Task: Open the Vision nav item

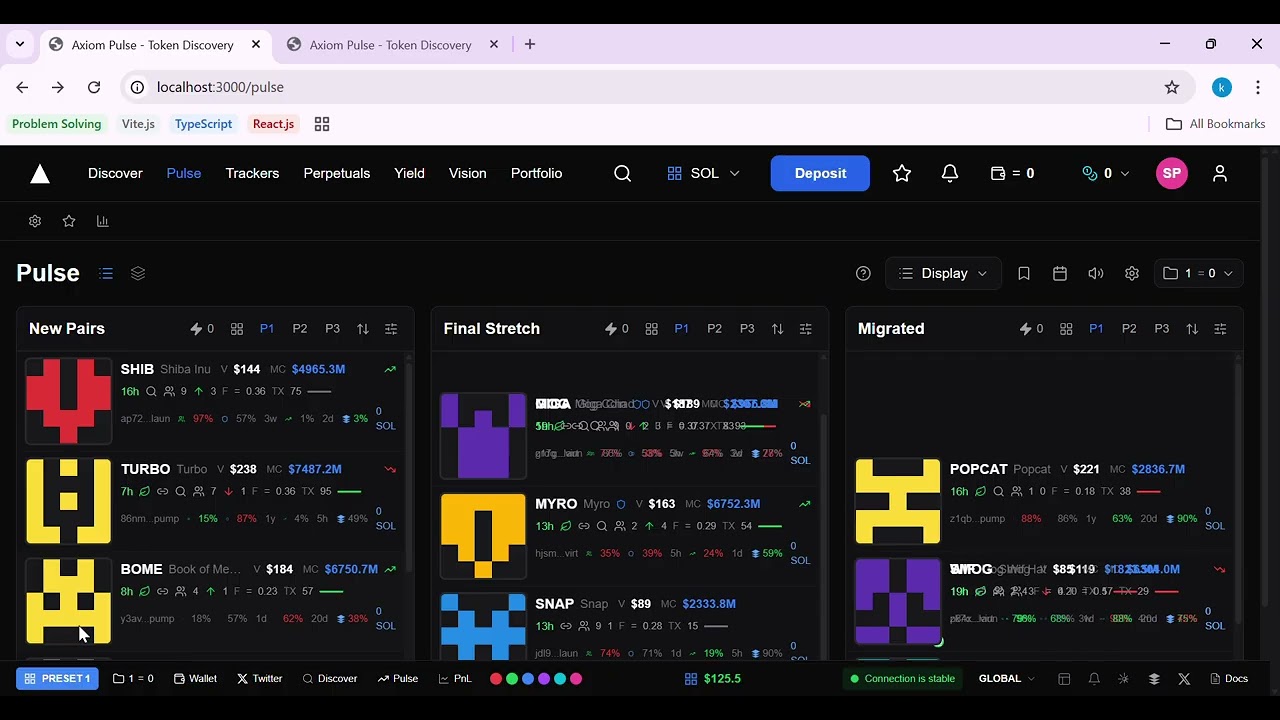Action: 468,174
